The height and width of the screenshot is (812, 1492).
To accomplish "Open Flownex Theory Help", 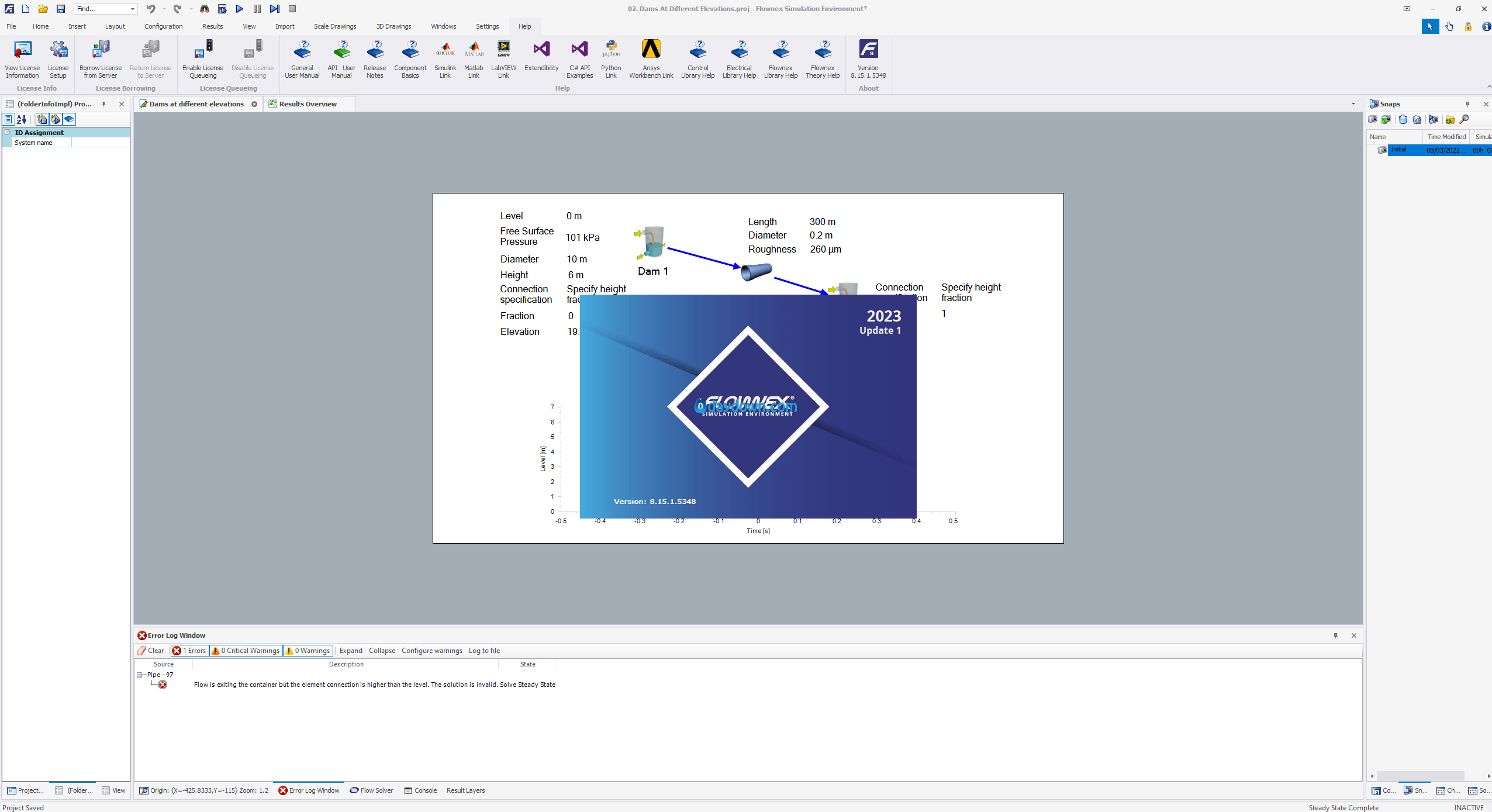I will (823, 59).
